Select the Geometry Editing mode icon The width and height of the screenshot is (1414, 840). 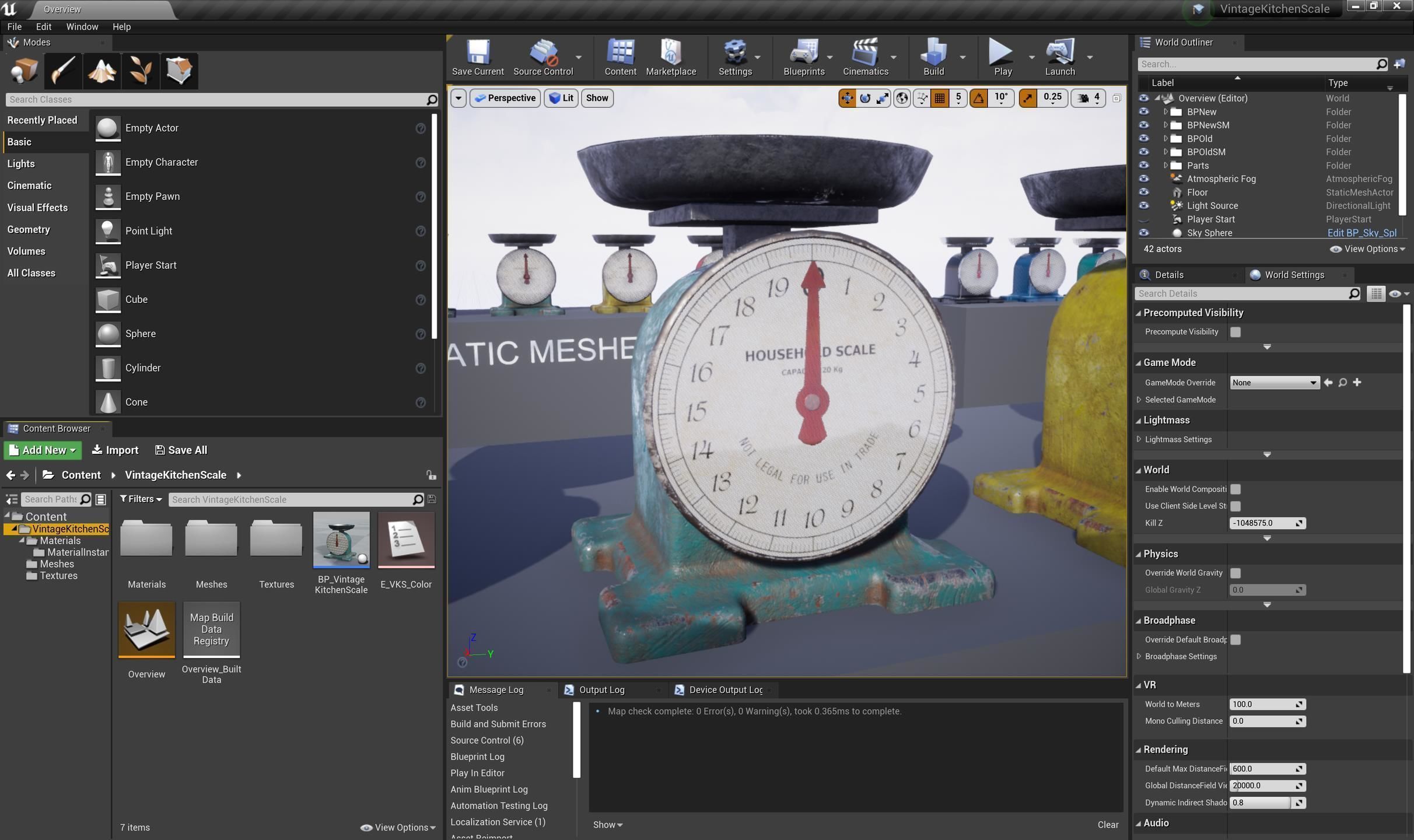coord(178,71)
